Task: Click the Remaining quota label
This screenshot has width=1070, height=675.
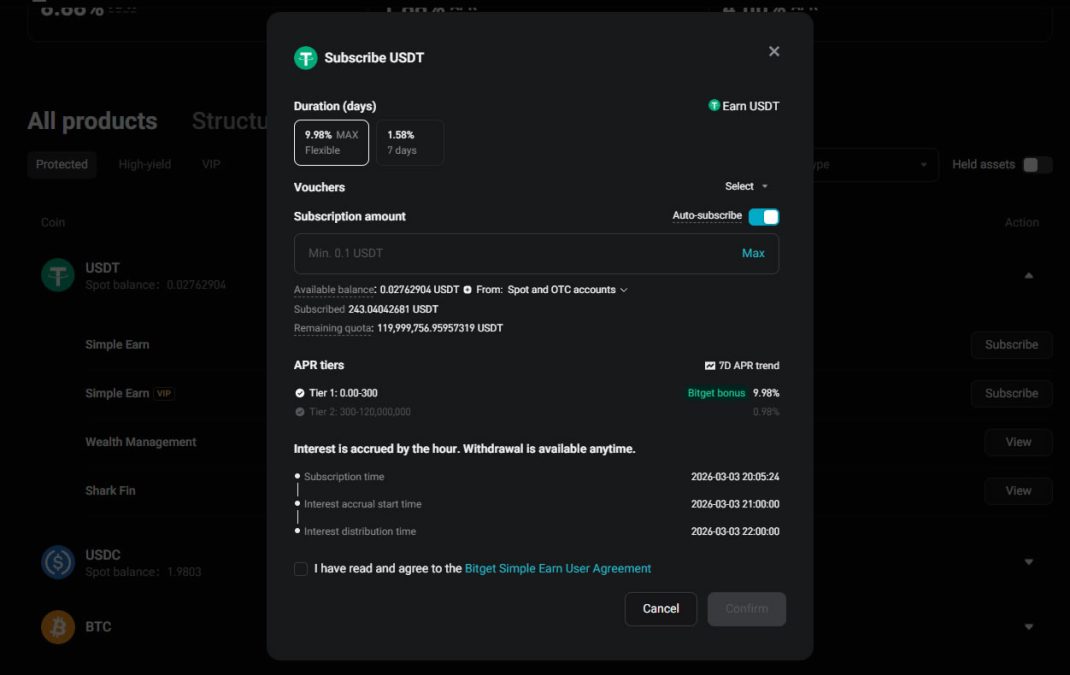Action: coord(332,328)
